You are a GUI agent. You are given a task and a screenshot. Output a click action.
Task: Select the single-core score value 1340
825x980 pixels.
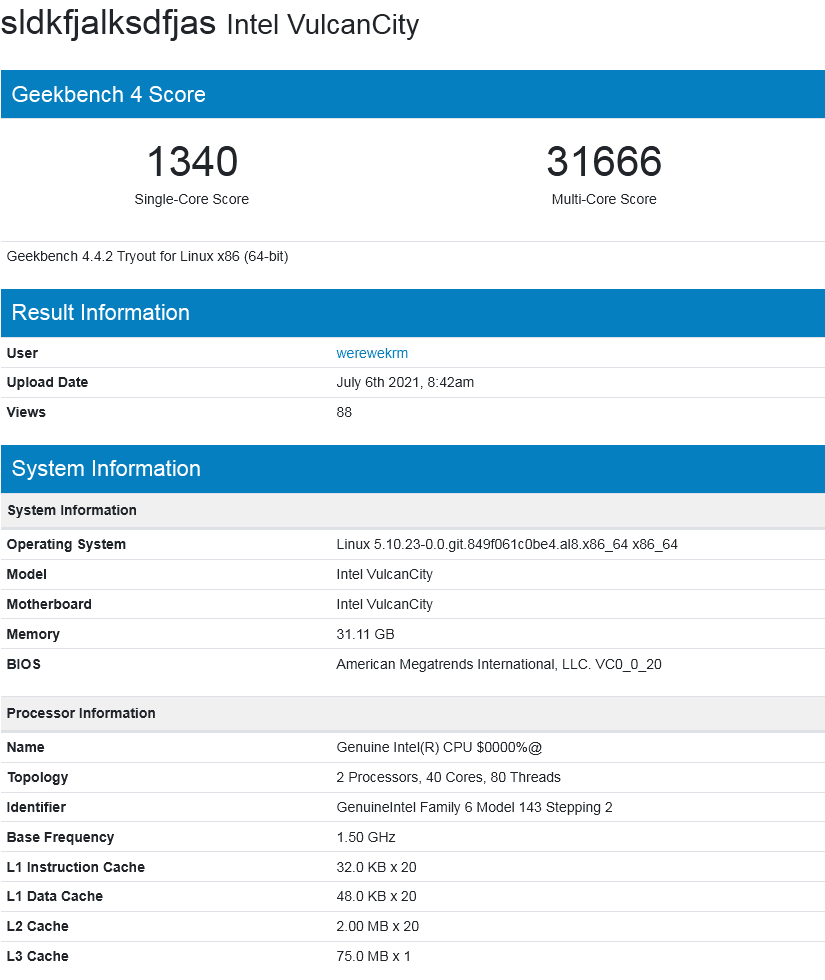192,161
